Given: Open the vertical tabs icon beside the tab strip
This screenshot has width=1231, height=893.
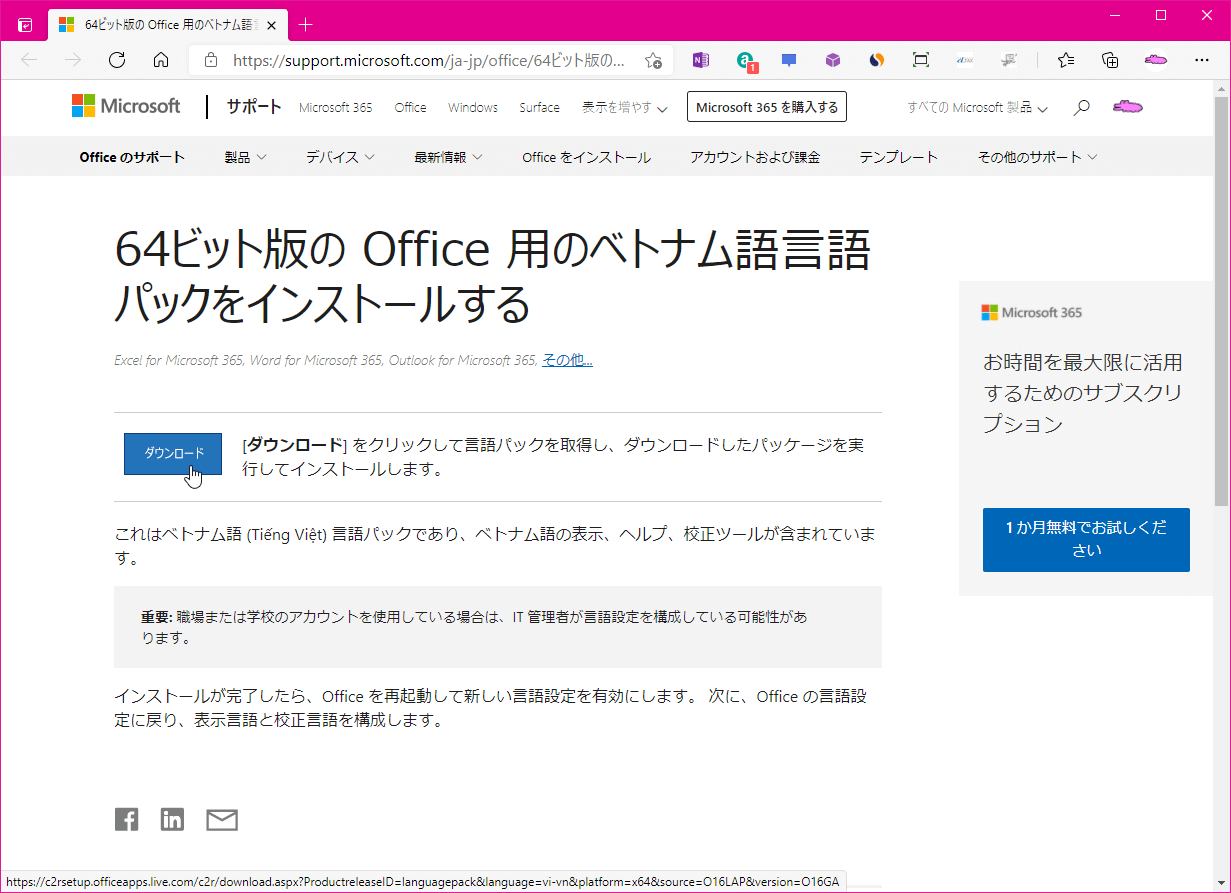Looking at the screenshot, I should click(25, 24).
